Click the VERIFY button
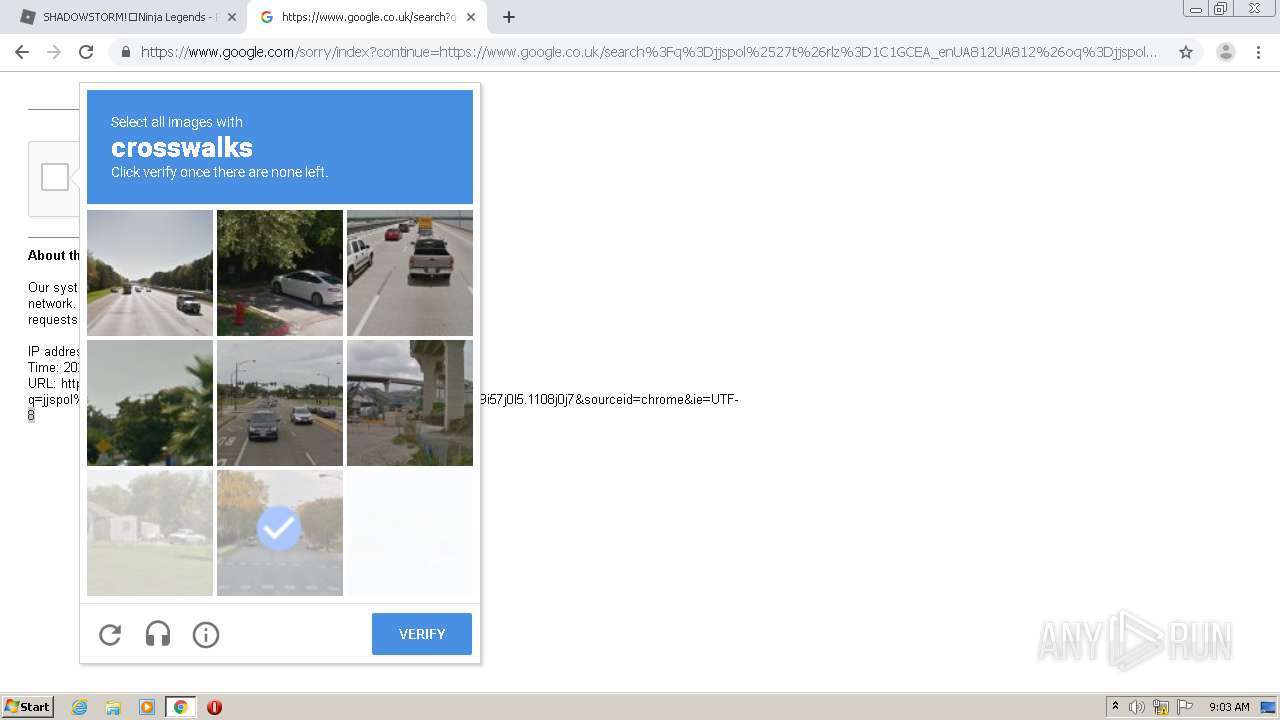Viewport: 1280px width, 720px height. click(422, 634)
